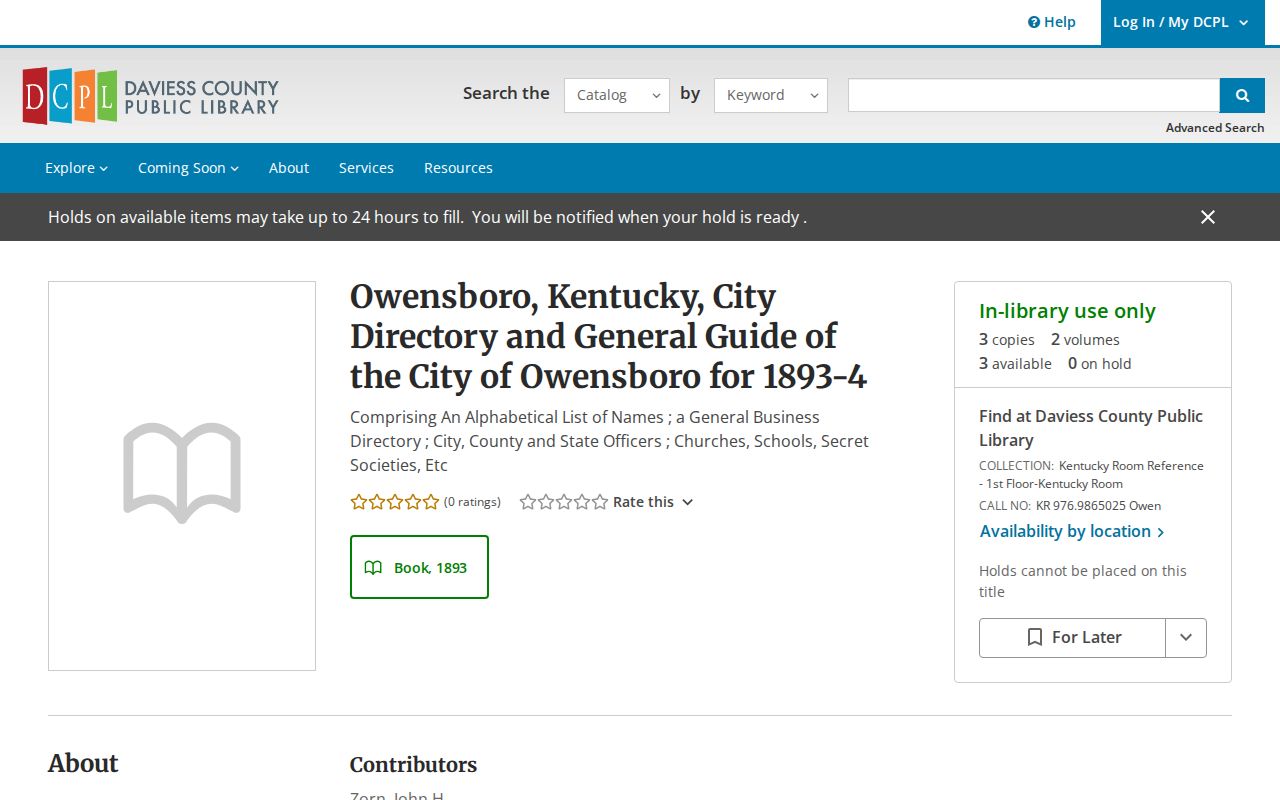Open the Help link with question icon
Viewport: 1280px width, 800px height.
(1052, 22)
